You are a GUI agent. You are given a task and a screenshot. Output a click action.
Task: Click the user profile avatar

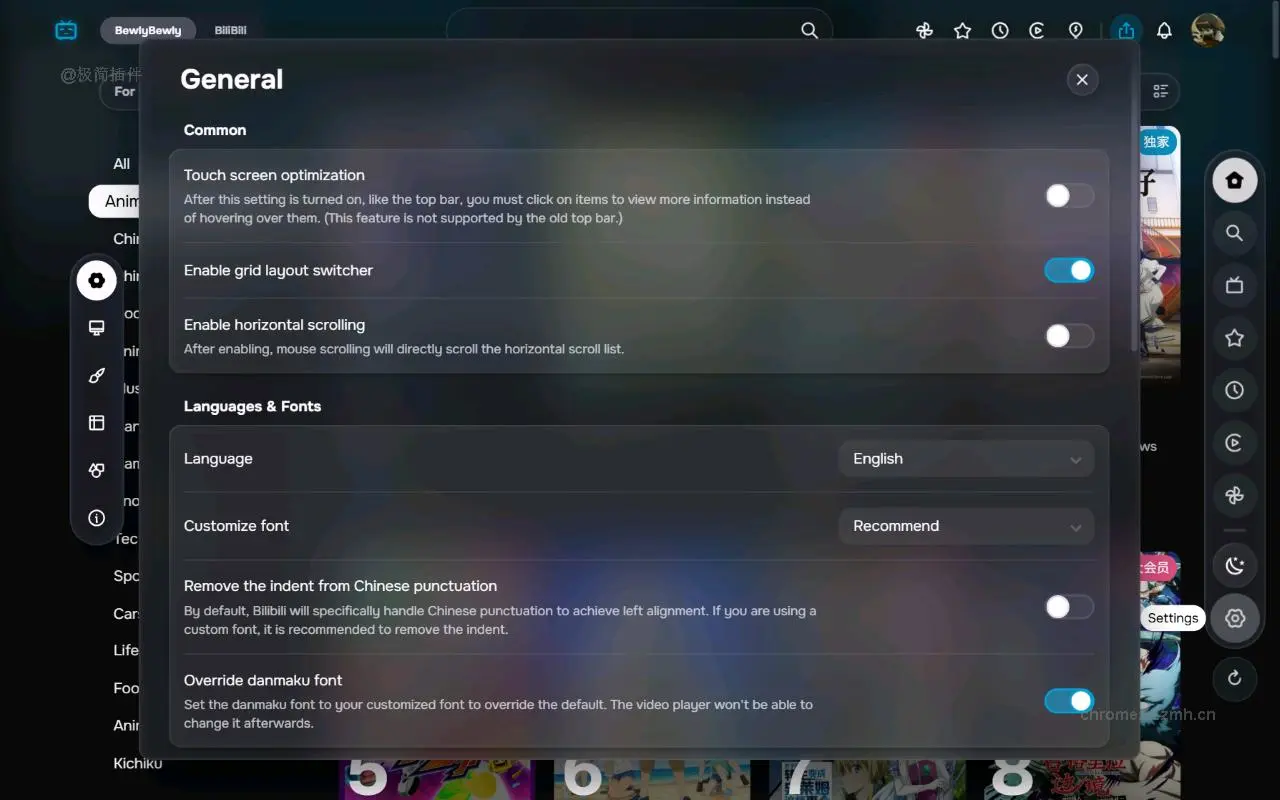[x=1209, y=30]
